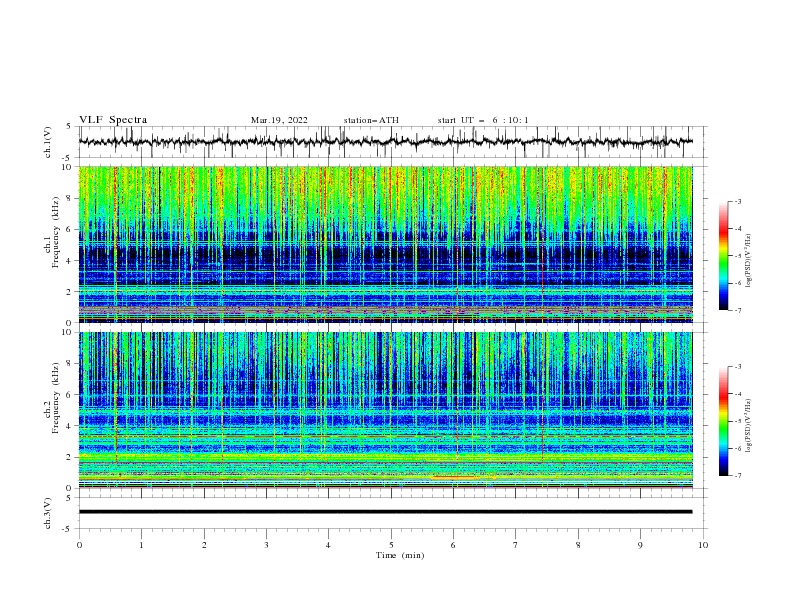Select the ch.1 "Frequency (kHz)" axis label

[x=56, y=232]
